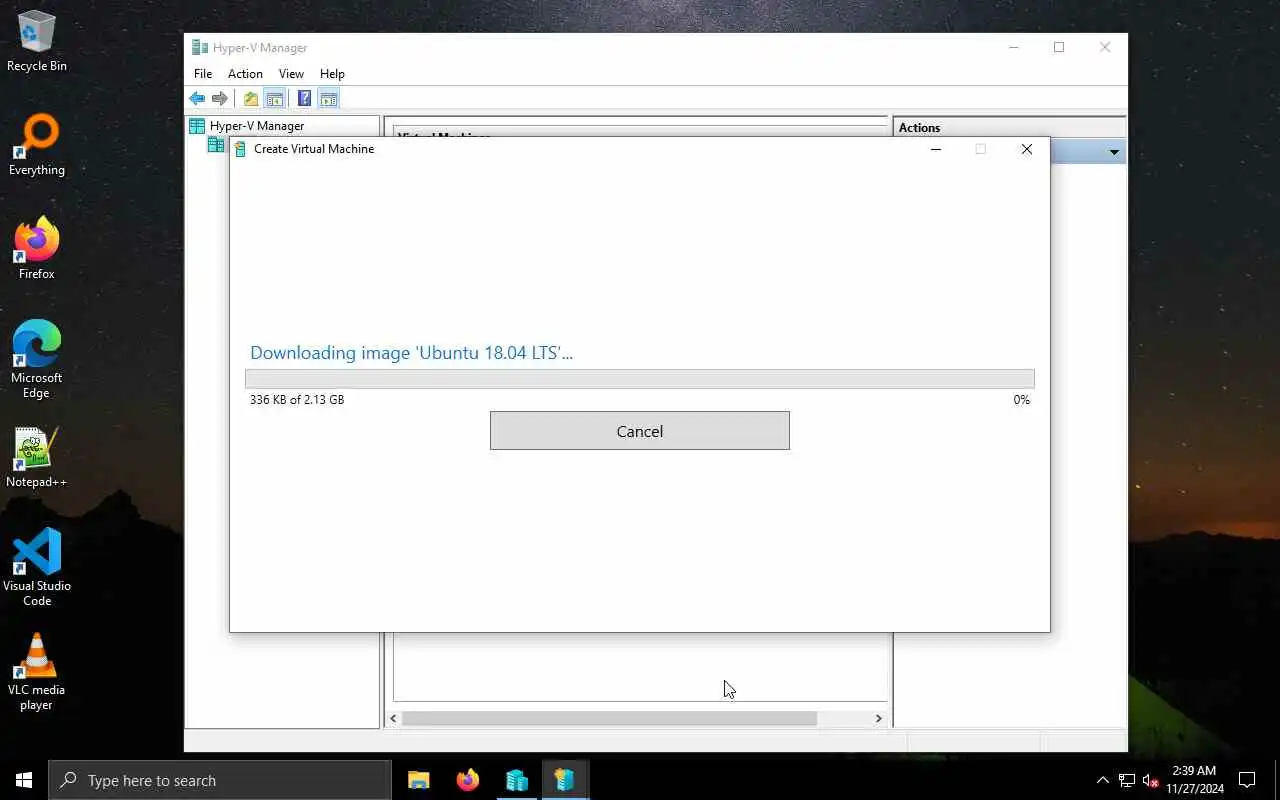Viewport: 1280px width, 800px height.
Task: Select the Notepad++ desktop shortcut
Action: [37, 458]
